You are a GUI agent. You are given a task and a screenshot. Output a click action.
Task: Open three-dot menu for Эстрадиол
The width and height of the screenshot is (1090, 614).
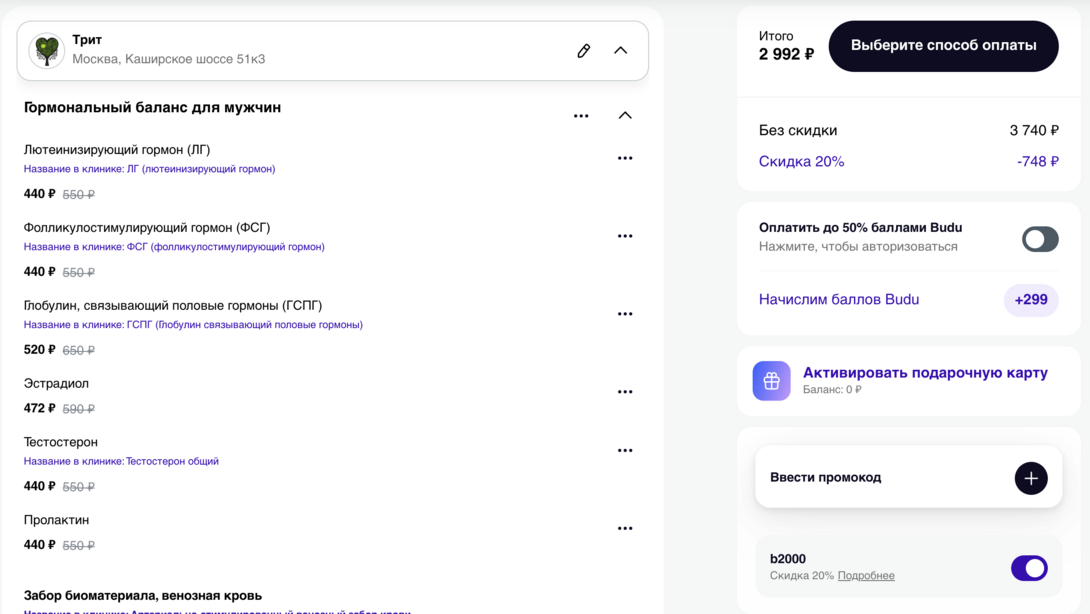pyautogui.click(x=625, y=392)
